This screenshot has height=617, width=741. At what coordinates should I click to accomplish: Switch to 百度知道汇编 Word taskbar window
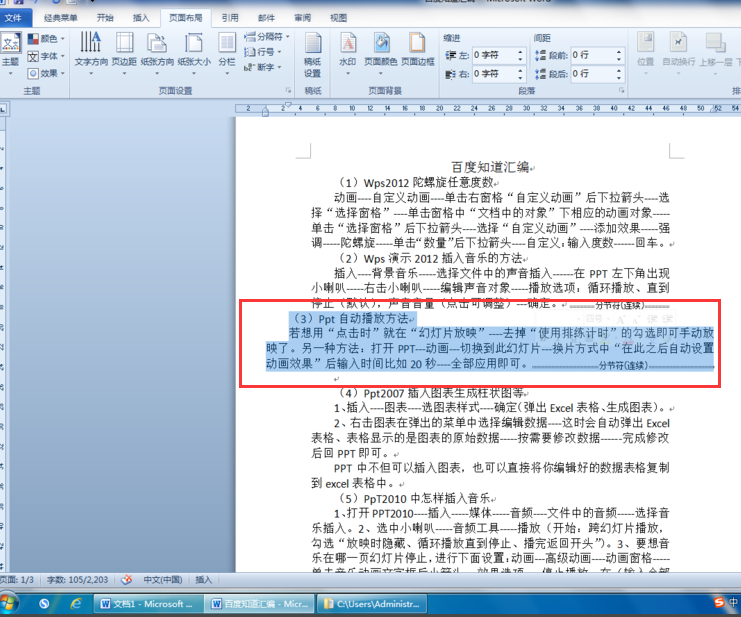tap(259, 604)
